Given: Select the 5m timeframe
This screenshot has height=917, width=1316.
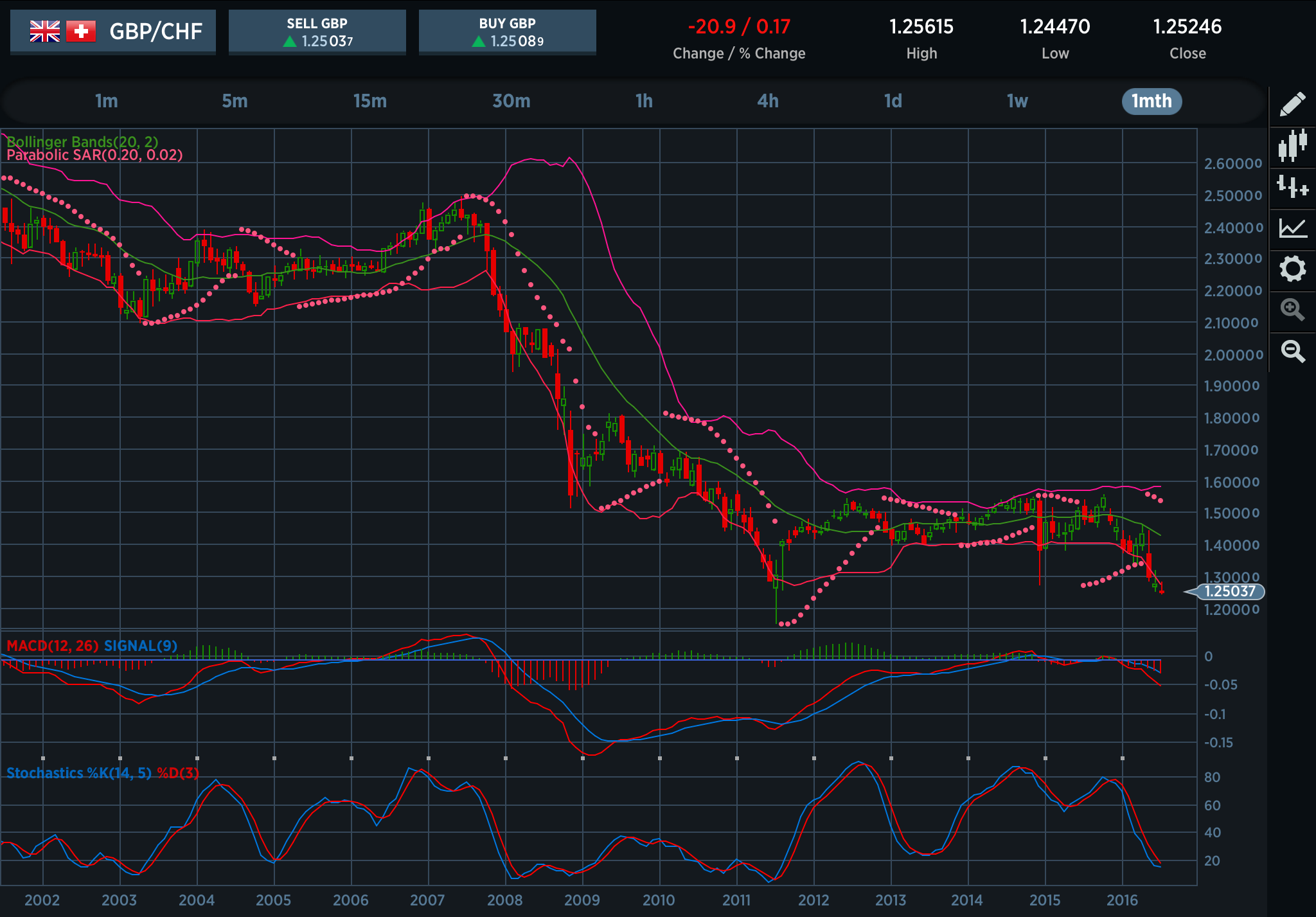Looking at the screenshot, I should click(235, 101).
